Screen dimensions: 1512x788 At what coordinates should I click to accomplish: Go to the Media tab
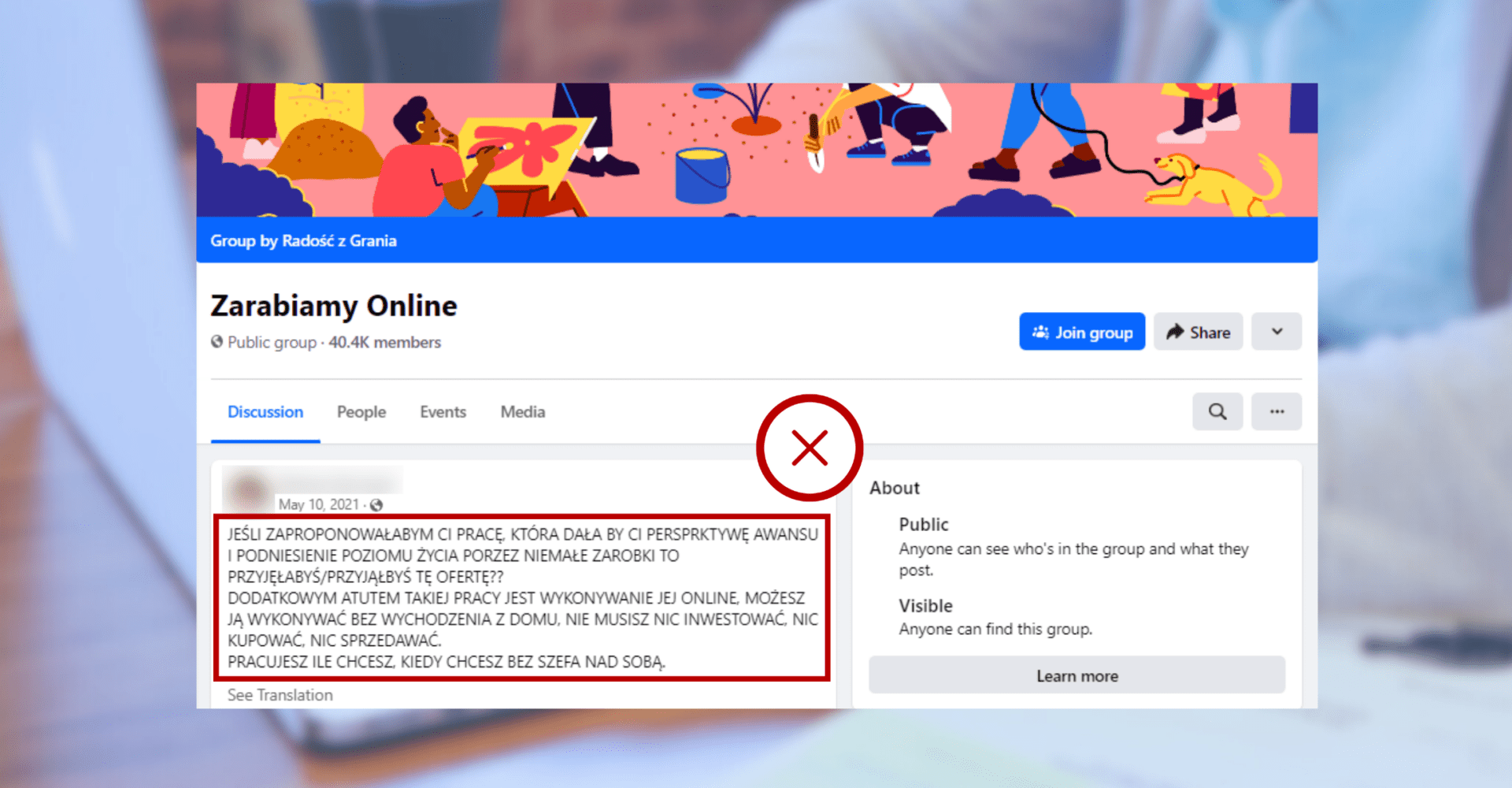523,412
